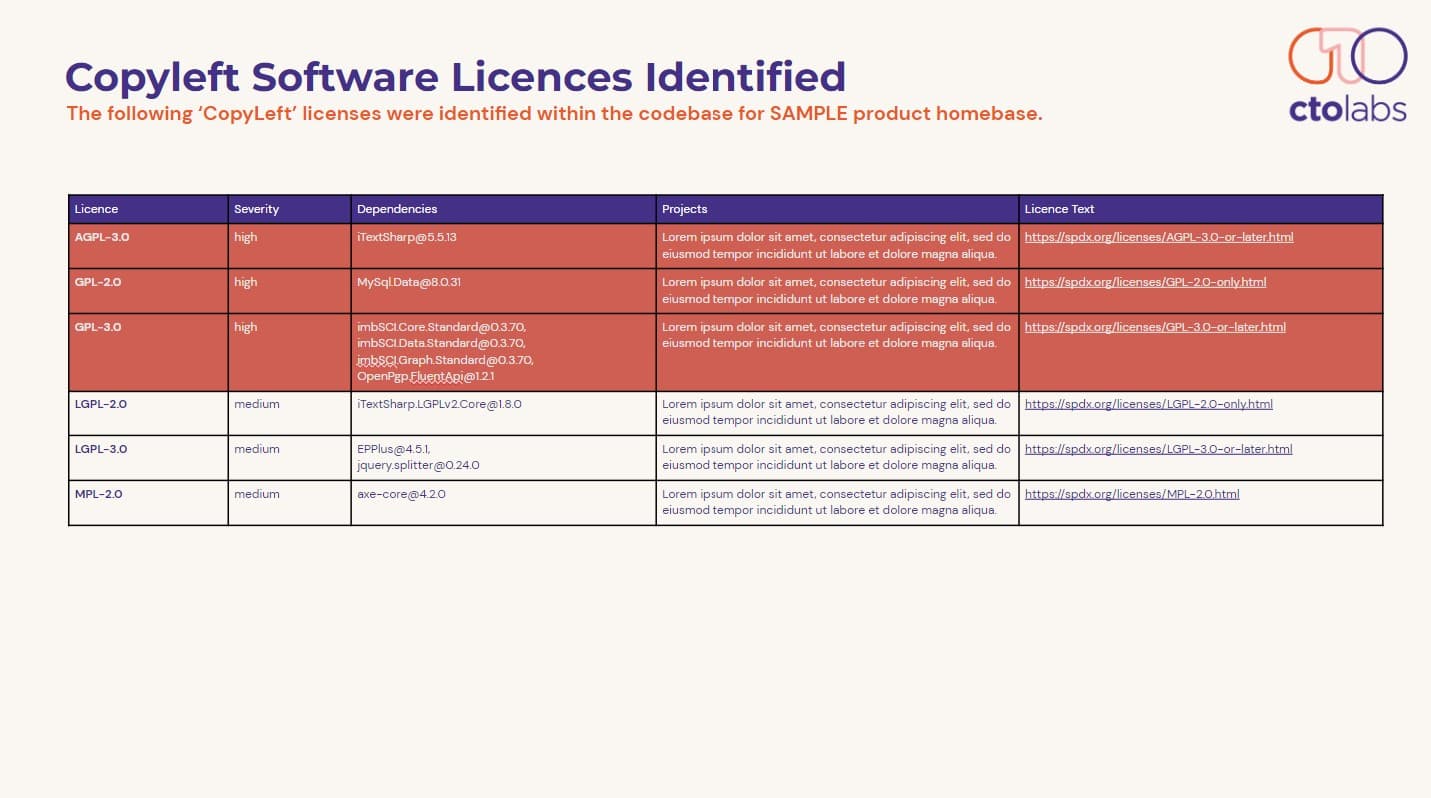Click imbSCI.Data.Standard@0.3.70 dependency text
The image size is (1431, 798).
441,343
